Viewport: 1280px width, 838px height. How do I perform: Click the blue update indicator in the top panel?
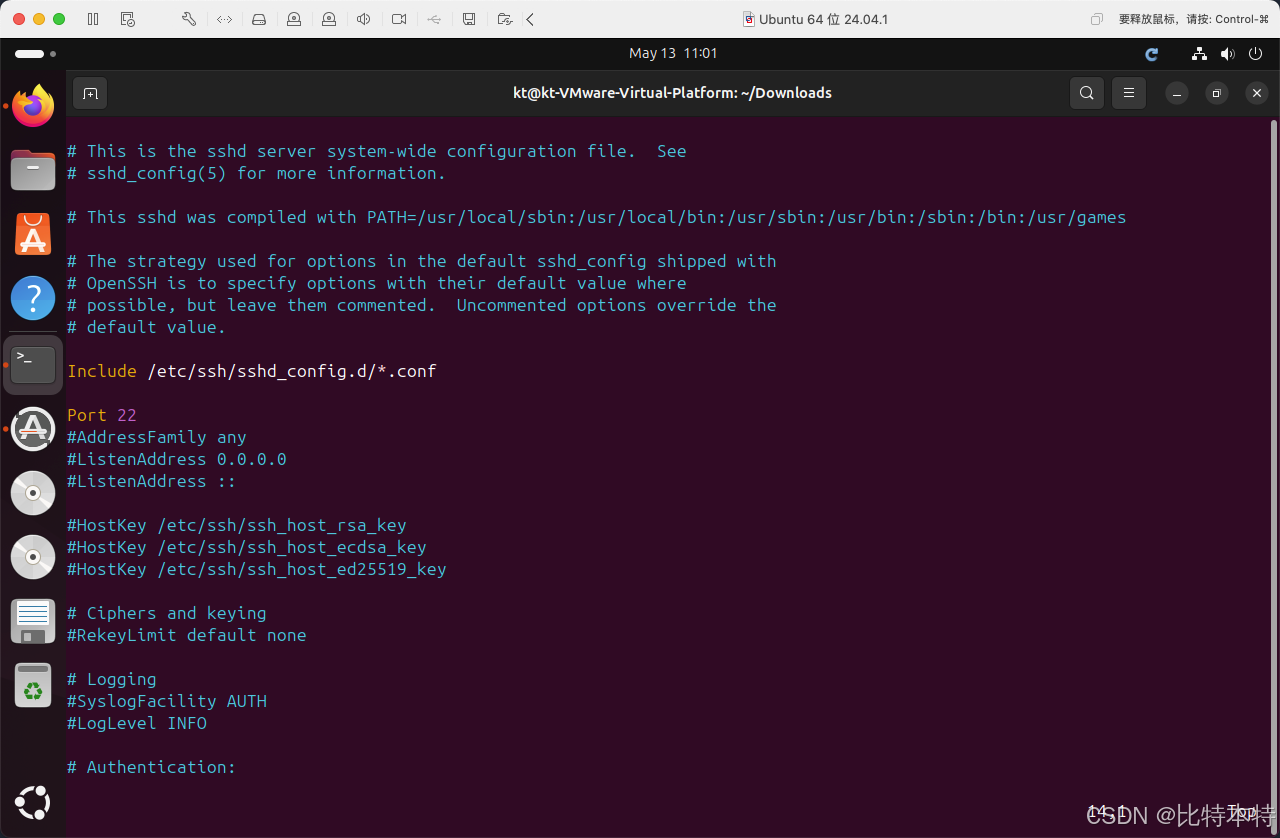(x=1151, y=54)
